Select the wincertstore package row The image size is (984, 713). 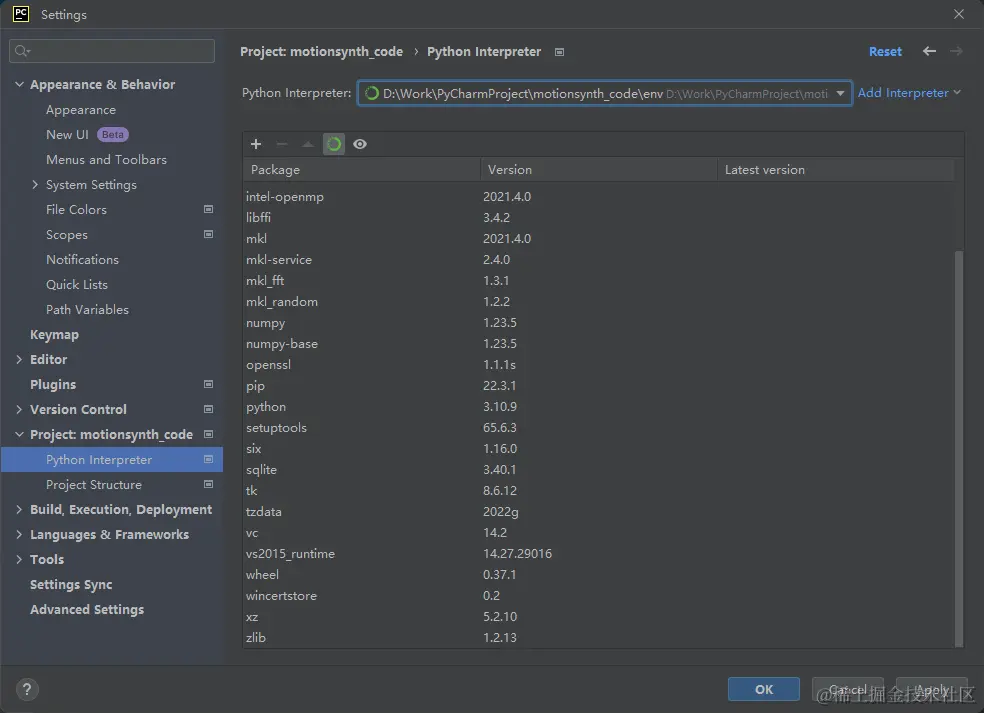[599, 596]
